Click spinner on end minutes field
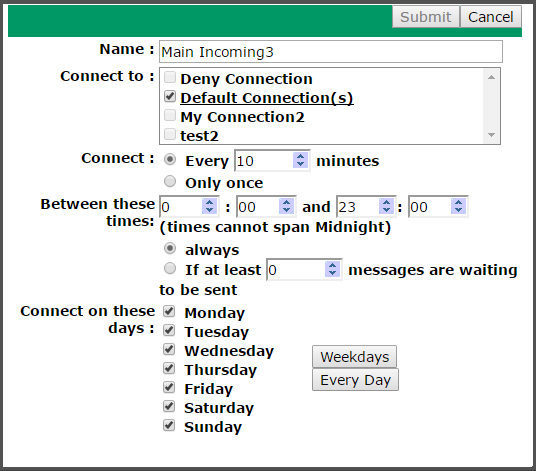Image resolution: width=536 pixels, height=471 pixels. [x=458, y=206]
